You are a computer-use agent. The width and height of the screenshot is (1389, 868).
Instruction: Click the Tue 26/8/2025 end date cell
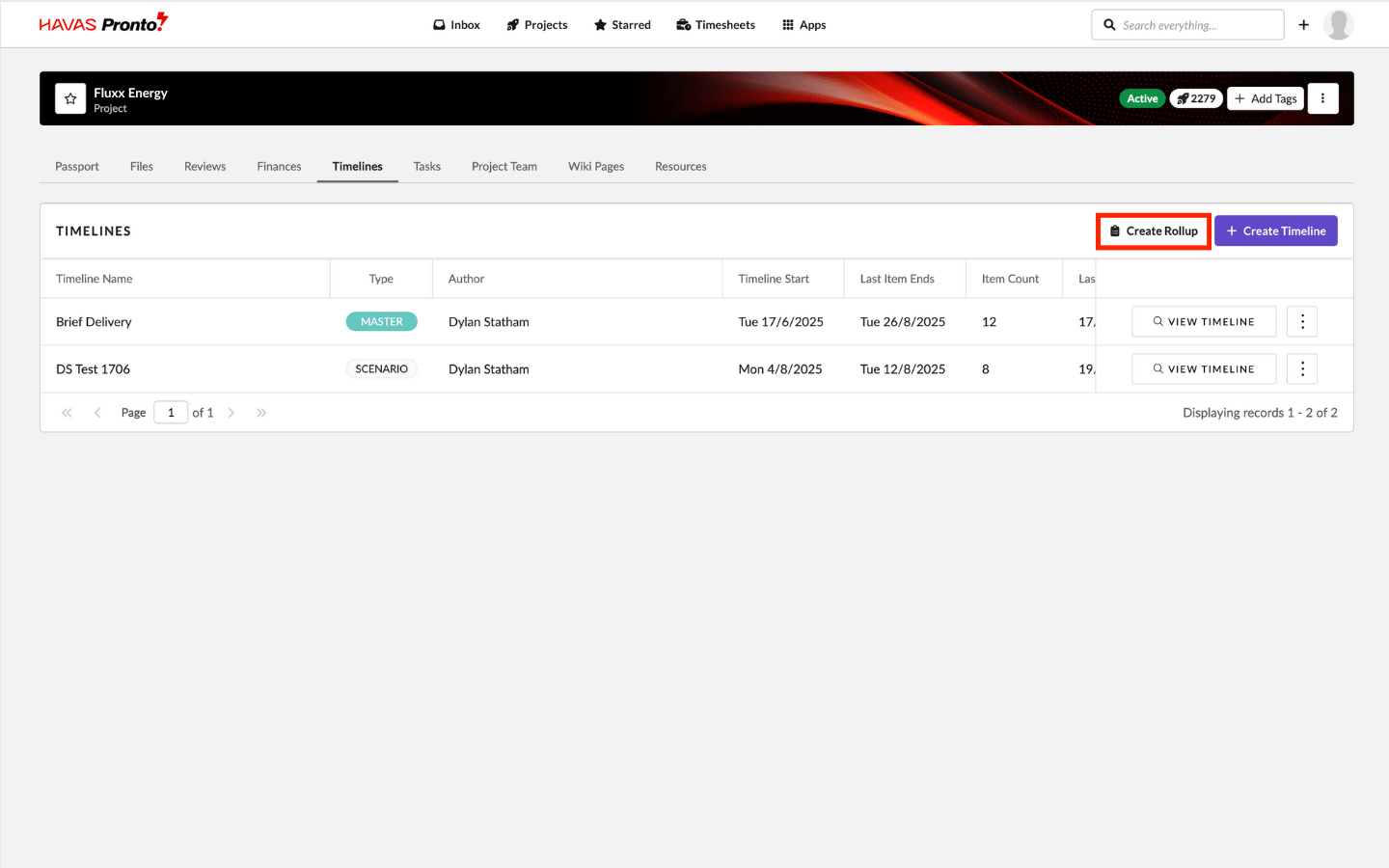pos(903,322)
